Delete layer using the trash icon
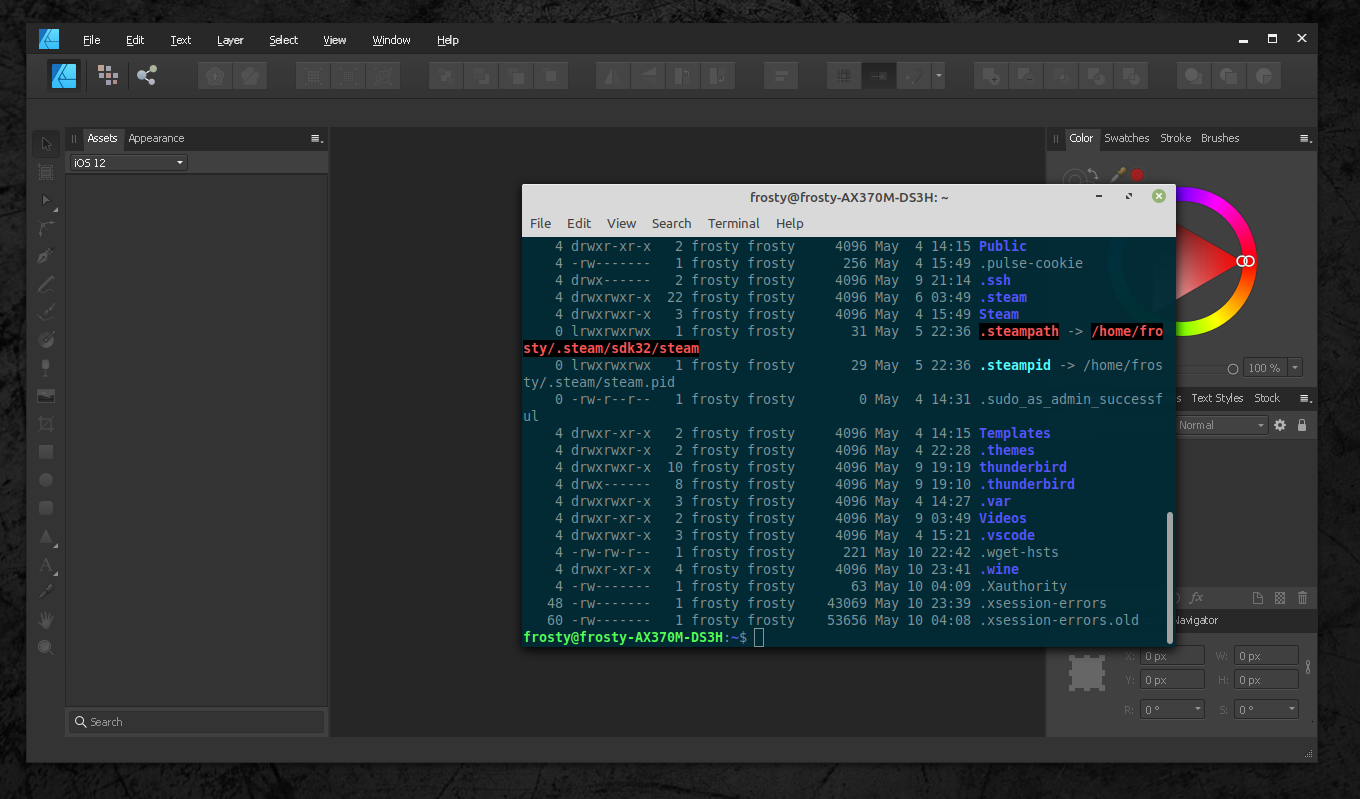 [x=1302, y=598]
